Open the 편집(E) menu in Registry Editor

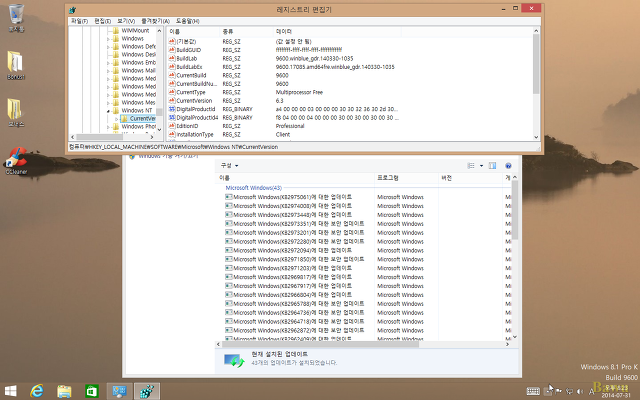coord(102,21)
